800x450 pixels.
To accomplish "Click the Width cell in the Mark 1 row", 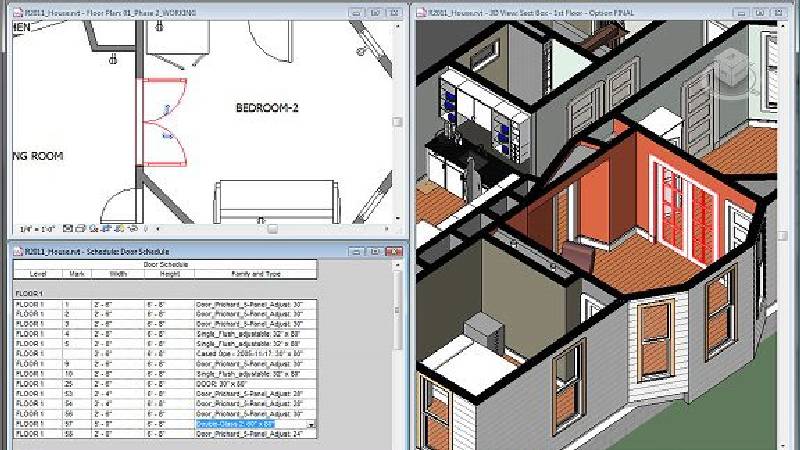I will (x=118, y=304).
